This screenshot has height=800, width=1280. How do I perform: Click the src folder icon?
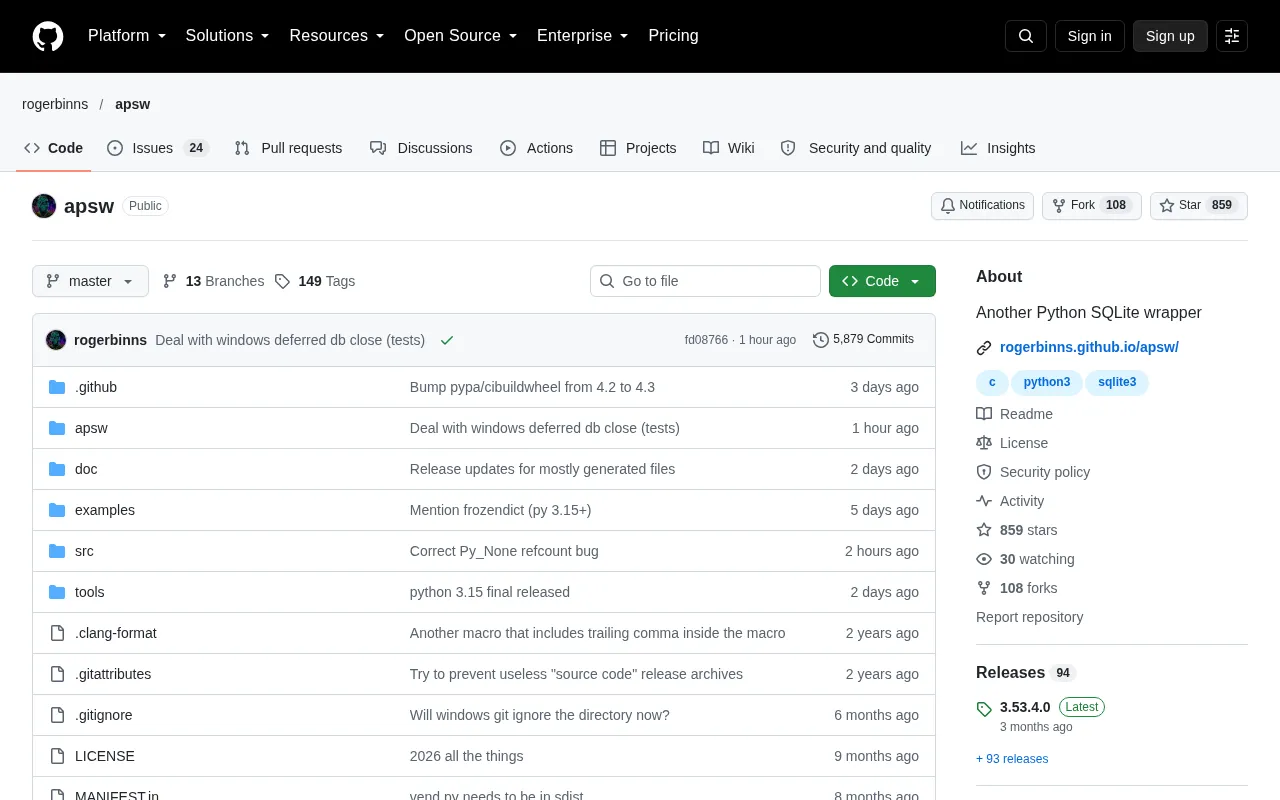[57, 551]
